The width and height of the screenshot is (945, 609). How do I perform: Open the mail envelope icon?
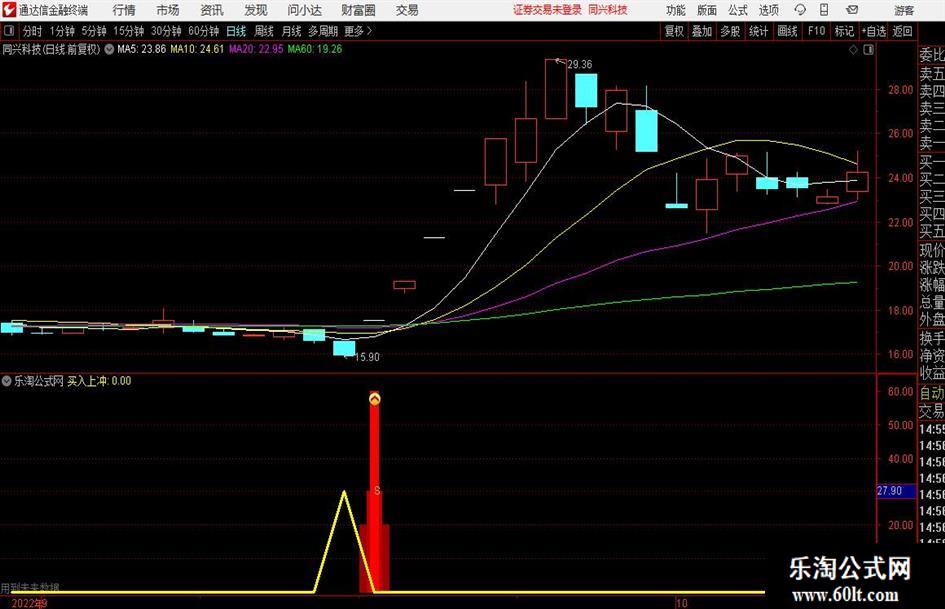852,10
